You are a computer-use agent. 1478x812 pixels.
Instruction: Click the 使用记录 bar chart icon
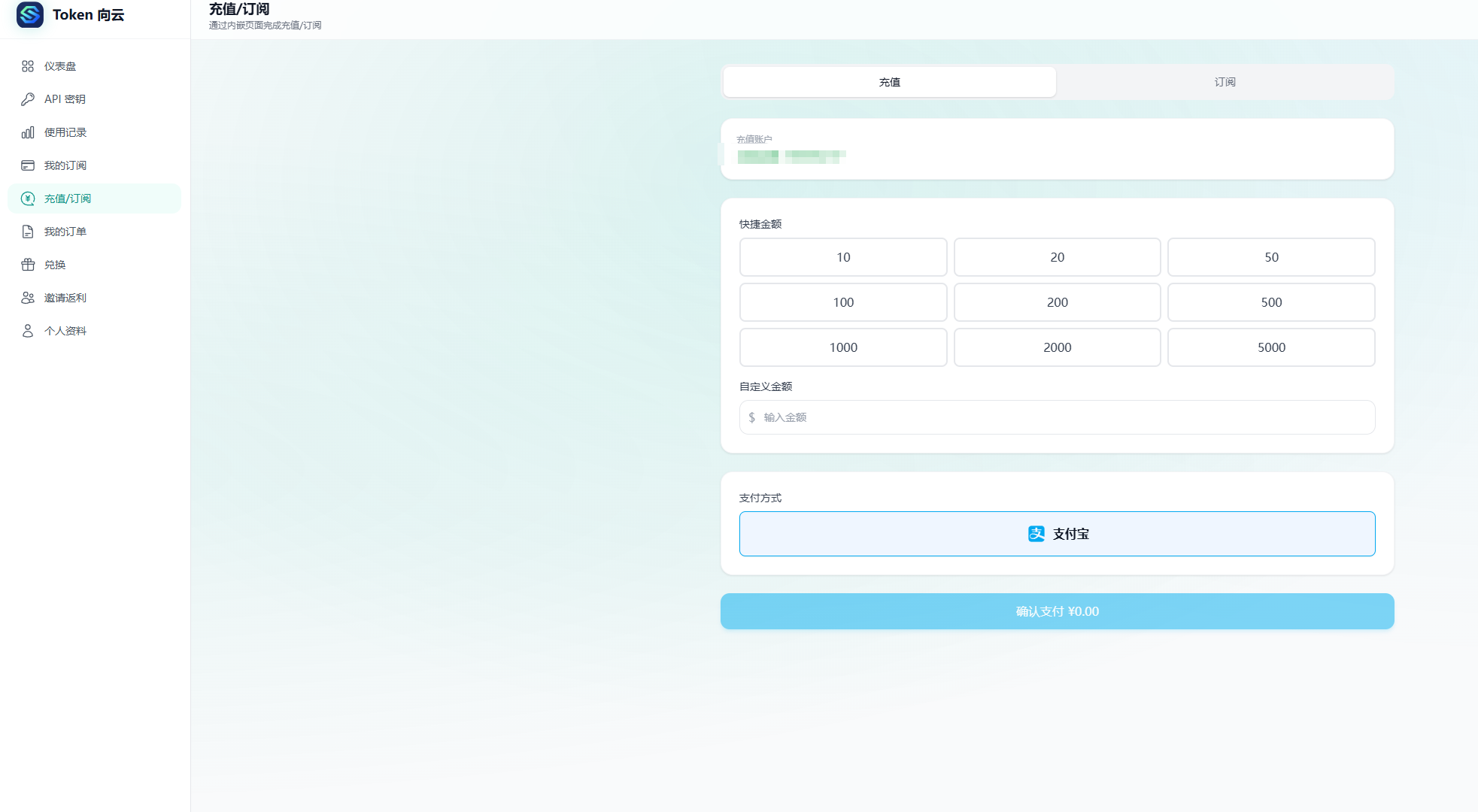(x=28, y=132)
